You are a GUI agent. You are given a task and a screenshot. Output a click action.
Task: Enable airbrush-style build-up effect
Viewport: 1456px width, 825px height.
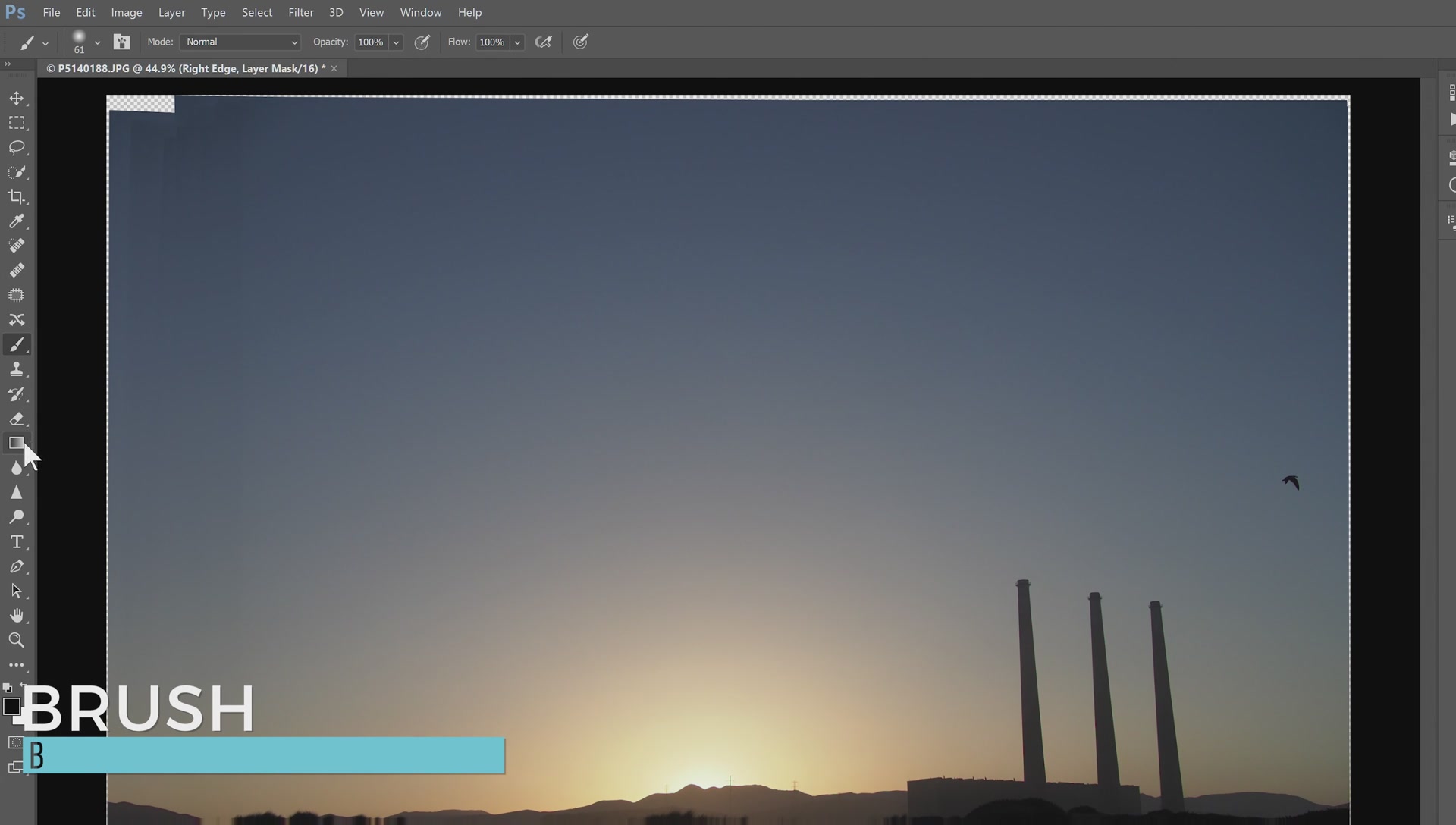coord(543,42)
